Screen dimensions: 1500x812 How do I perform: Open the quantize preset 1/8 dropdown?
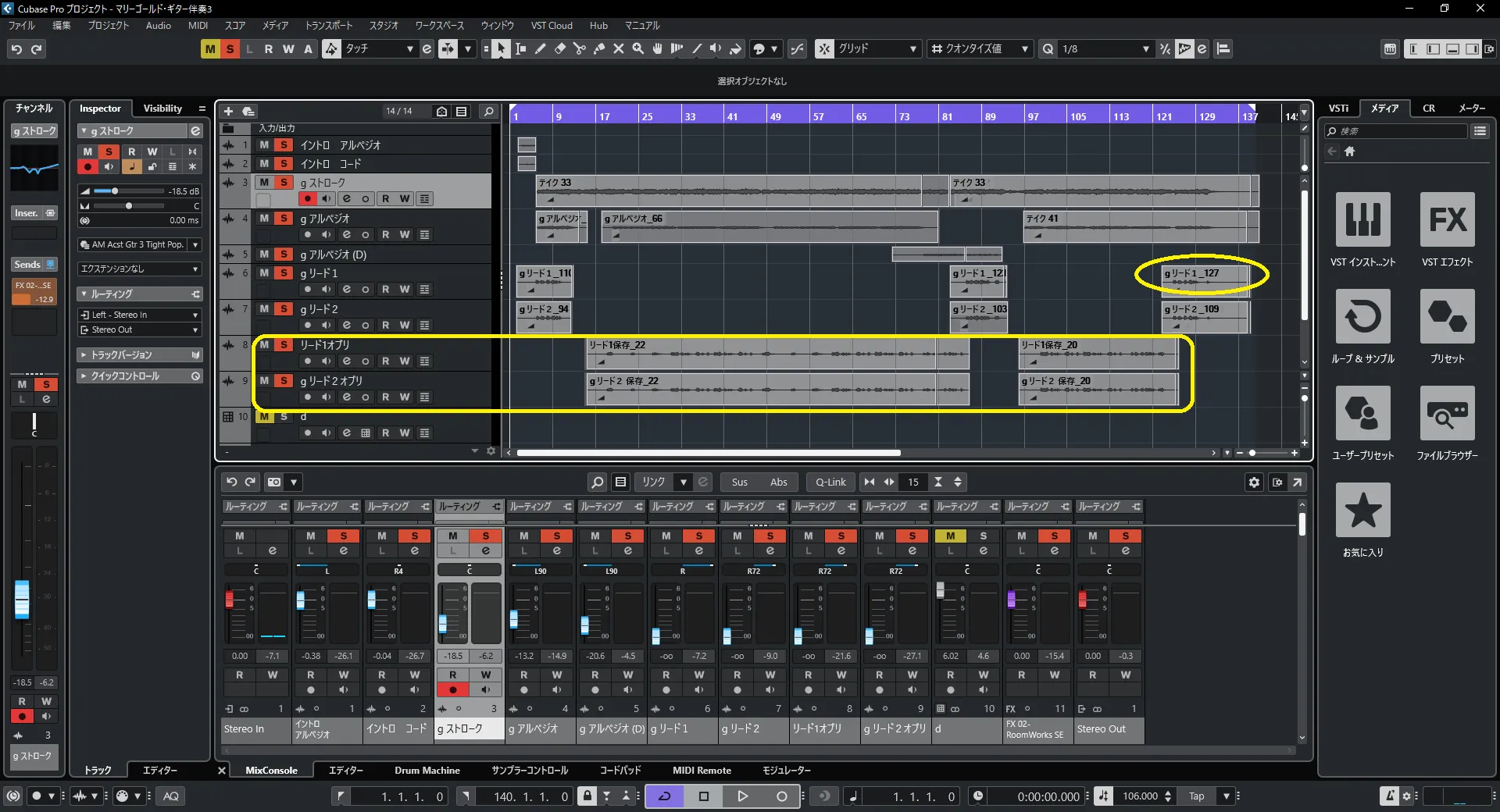pyautogui.click(x=1145, y=49)
